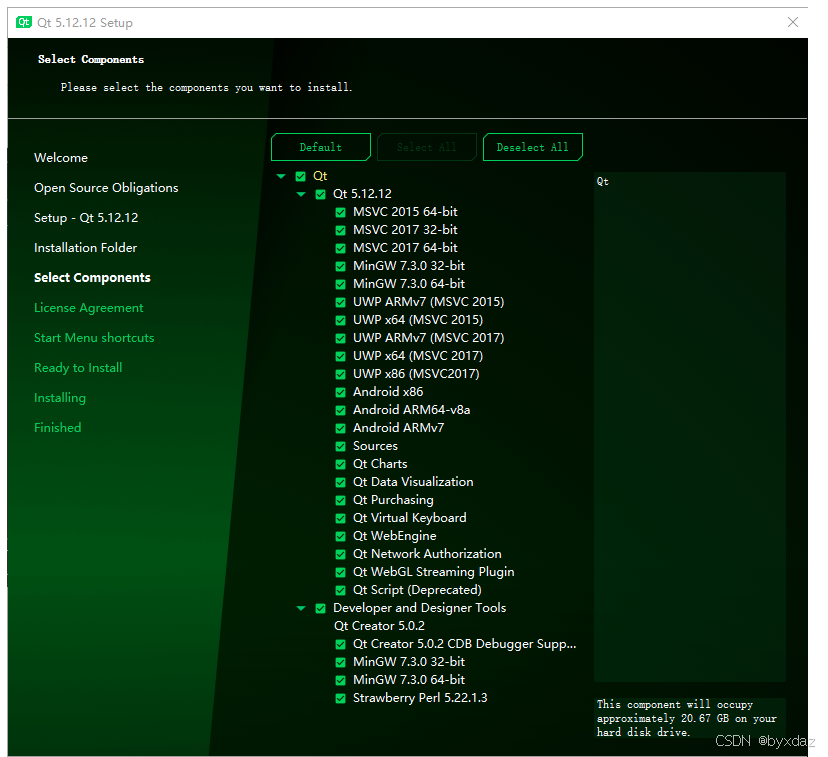Uncheck Android ARMv7 checkbox

coord(341,428)
